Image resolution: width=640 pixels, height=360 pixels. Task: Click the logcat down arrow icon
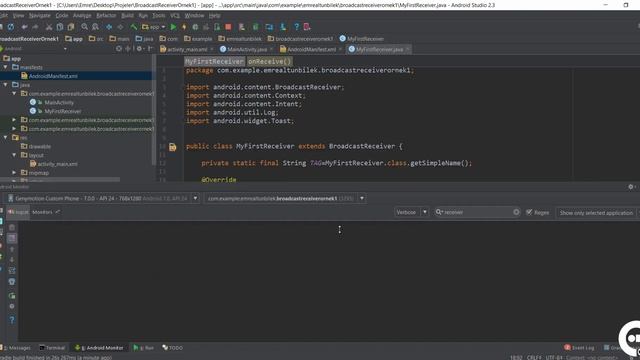12,260
